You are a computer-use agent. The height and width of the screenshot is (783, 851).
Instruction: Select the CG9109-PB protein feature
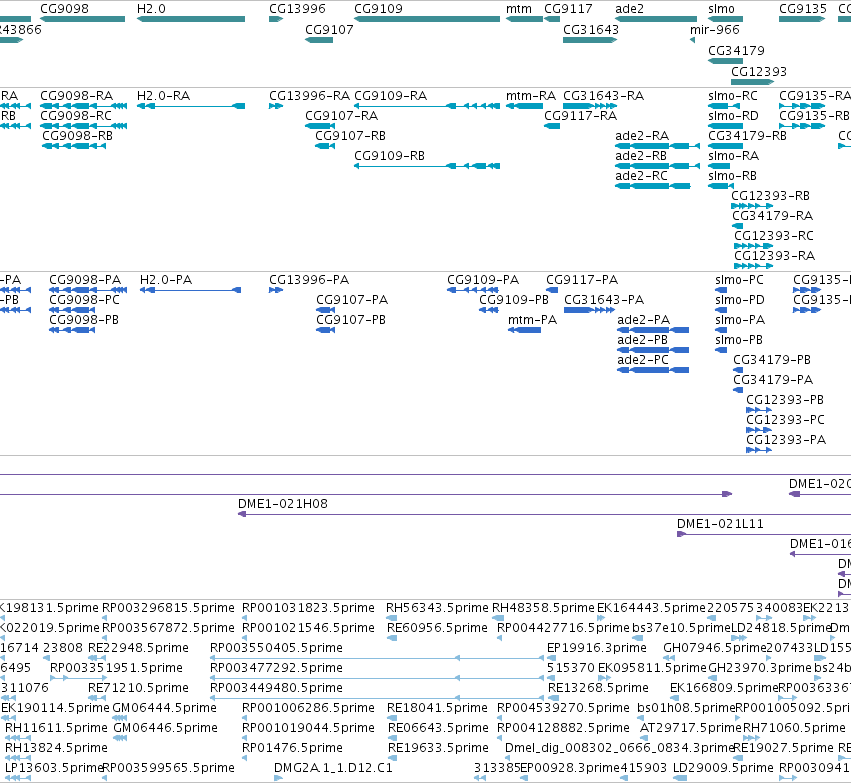[x=488, y=310]
